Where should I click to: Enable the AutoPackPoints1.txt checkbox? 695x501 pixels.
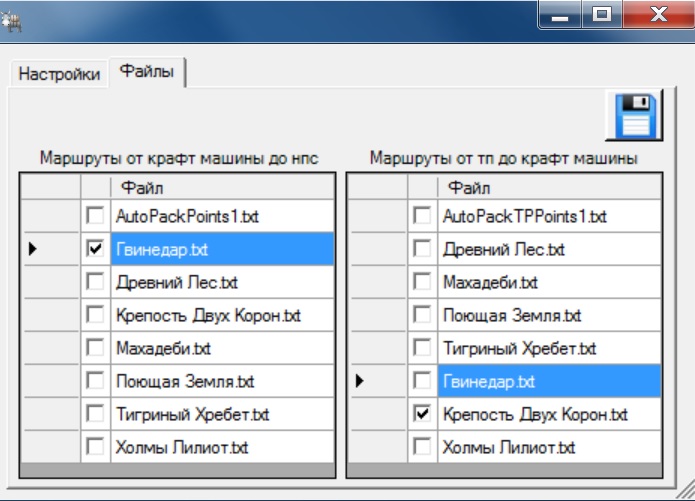pyautogui.click(x=96, y=216)
